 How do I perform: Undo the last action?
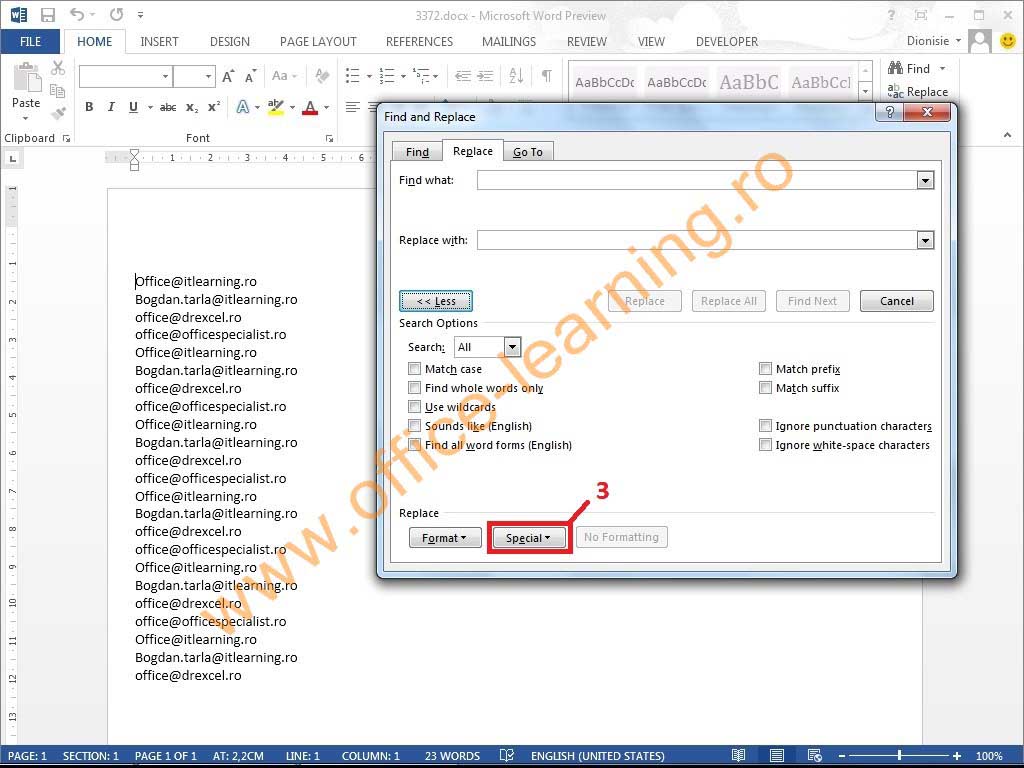(x=76, y=14)
